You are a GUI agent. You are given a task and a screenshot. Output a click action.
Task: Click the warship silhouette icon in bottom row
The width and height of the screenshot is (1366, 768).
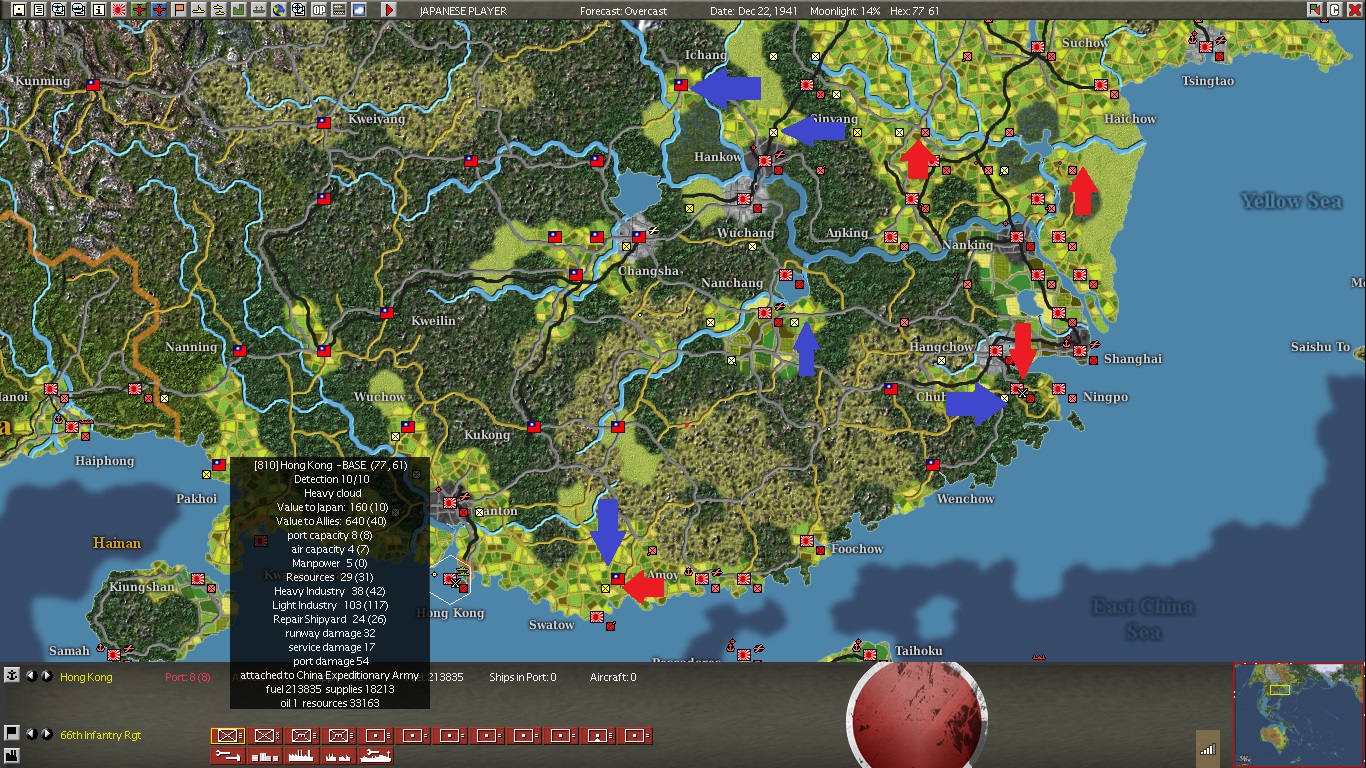tap(376, 756)
